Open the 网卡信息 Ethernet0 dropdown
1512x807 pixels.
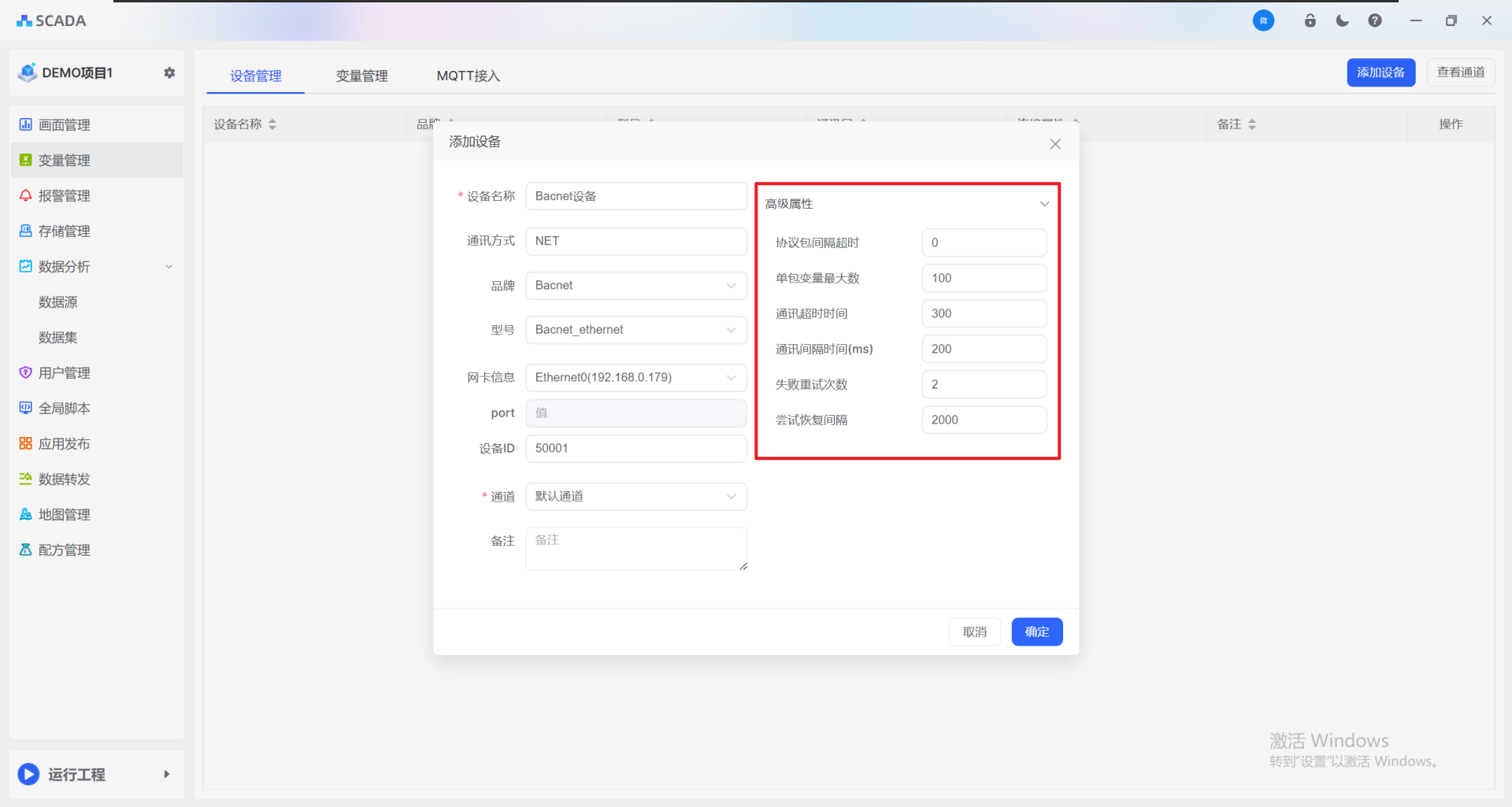(x=636, y=378)
